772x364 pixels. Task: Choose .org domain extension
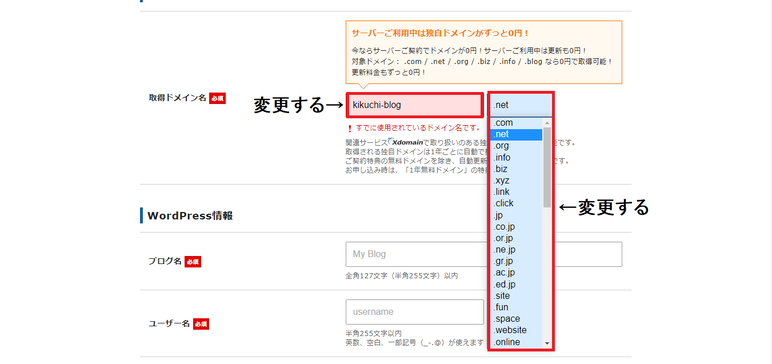(x=516, y=146)
